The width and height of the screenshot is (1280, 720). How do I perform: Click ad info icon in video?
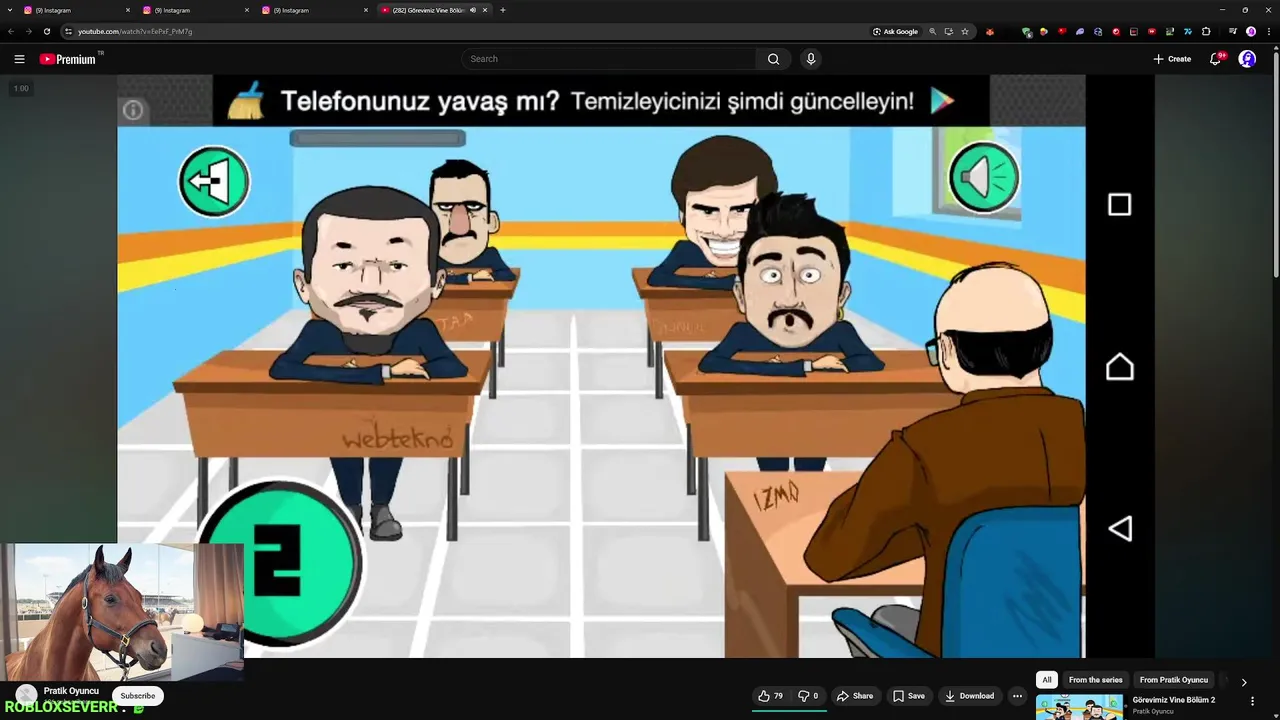pos(133,110)
